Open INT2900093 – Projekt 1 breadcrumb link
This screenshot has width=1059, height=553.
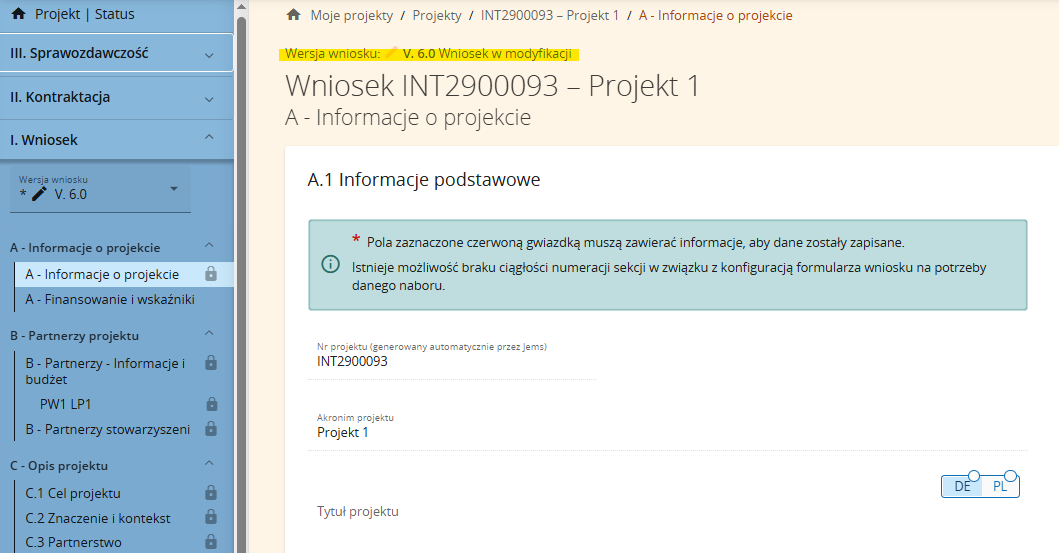(549, 15)
